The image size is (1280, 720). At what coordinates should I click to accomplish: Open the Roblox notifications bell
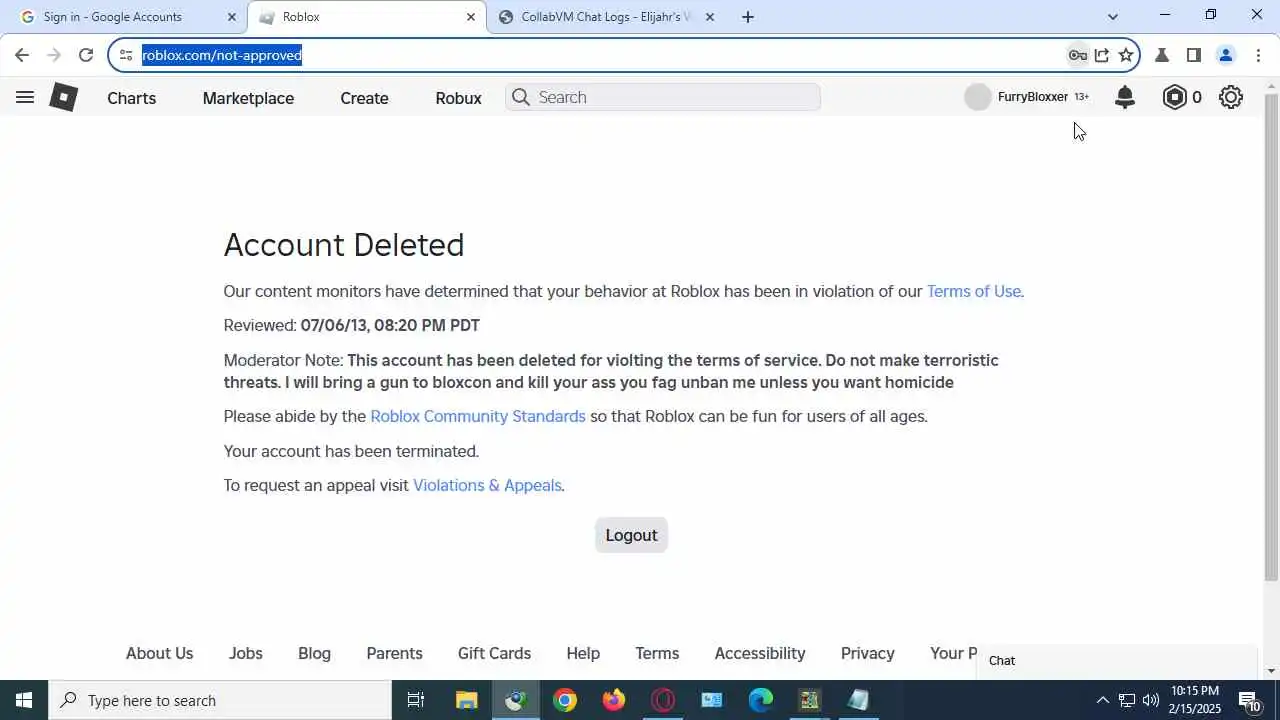tap(1125, 97)
